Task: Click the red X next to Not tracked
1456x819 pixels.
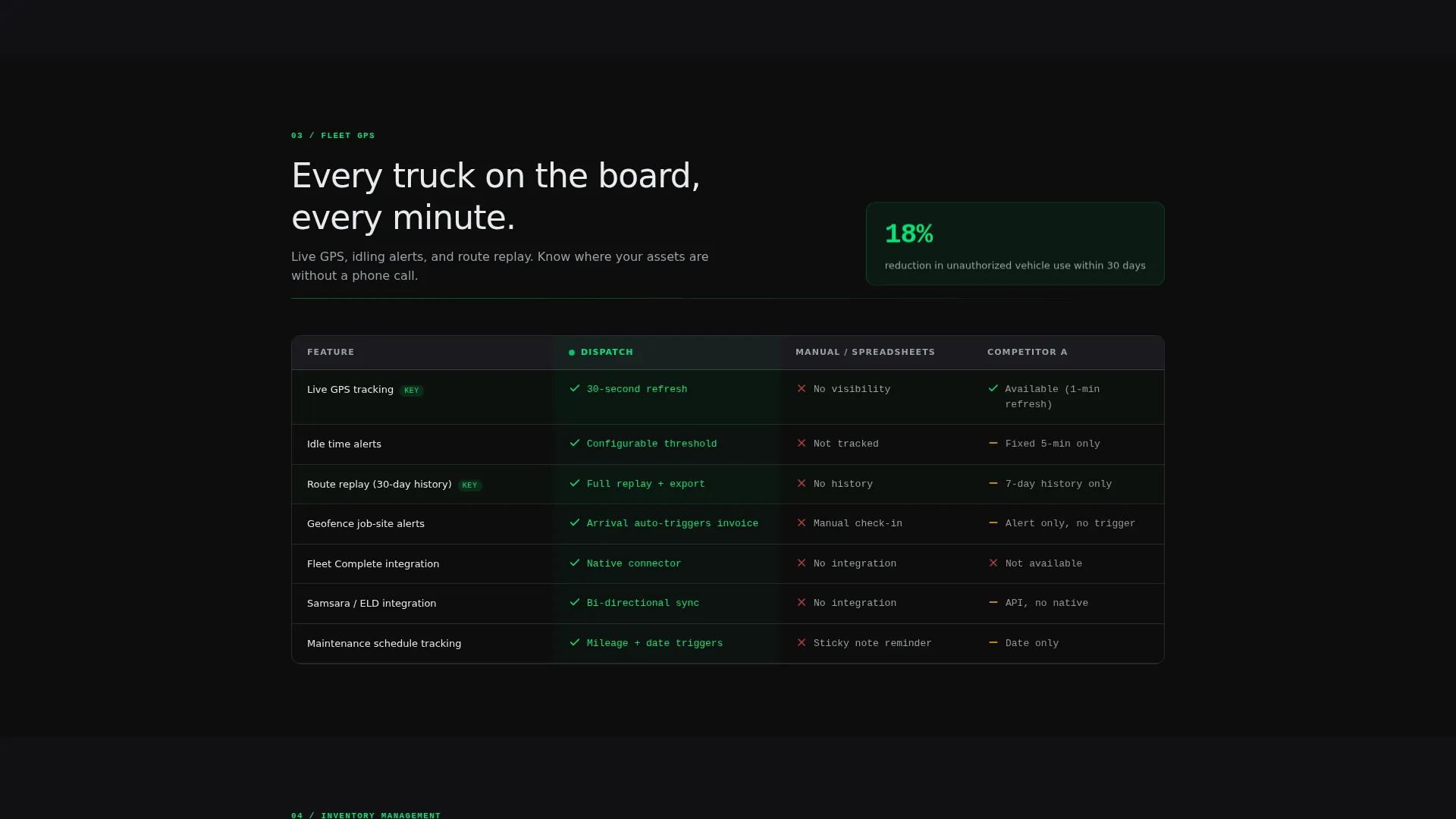Action: (x=802, y=443)
